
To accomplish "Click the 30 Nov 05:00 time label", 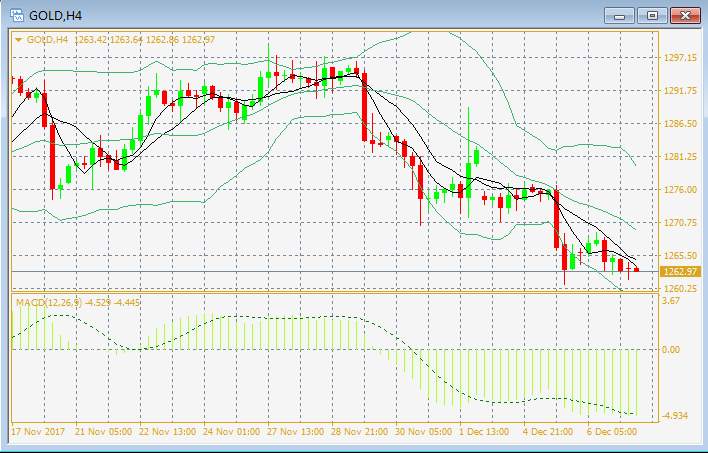I will 424,432.
